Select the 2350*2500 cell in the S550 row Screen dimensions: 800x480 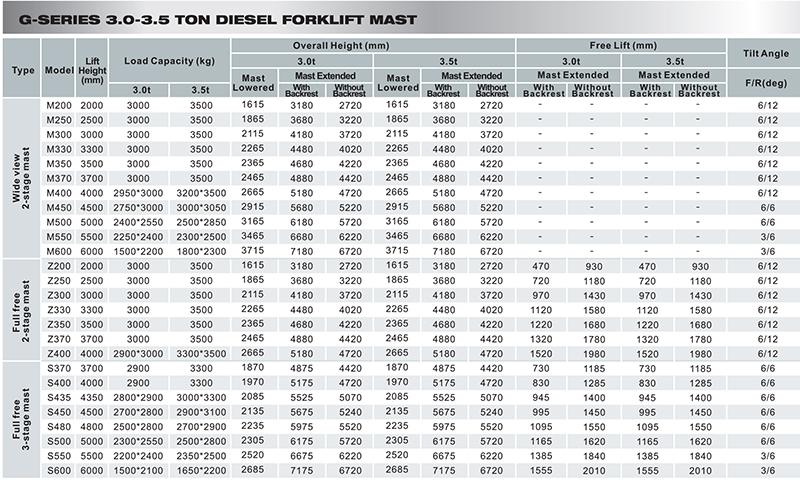click(x=201, y=457)
